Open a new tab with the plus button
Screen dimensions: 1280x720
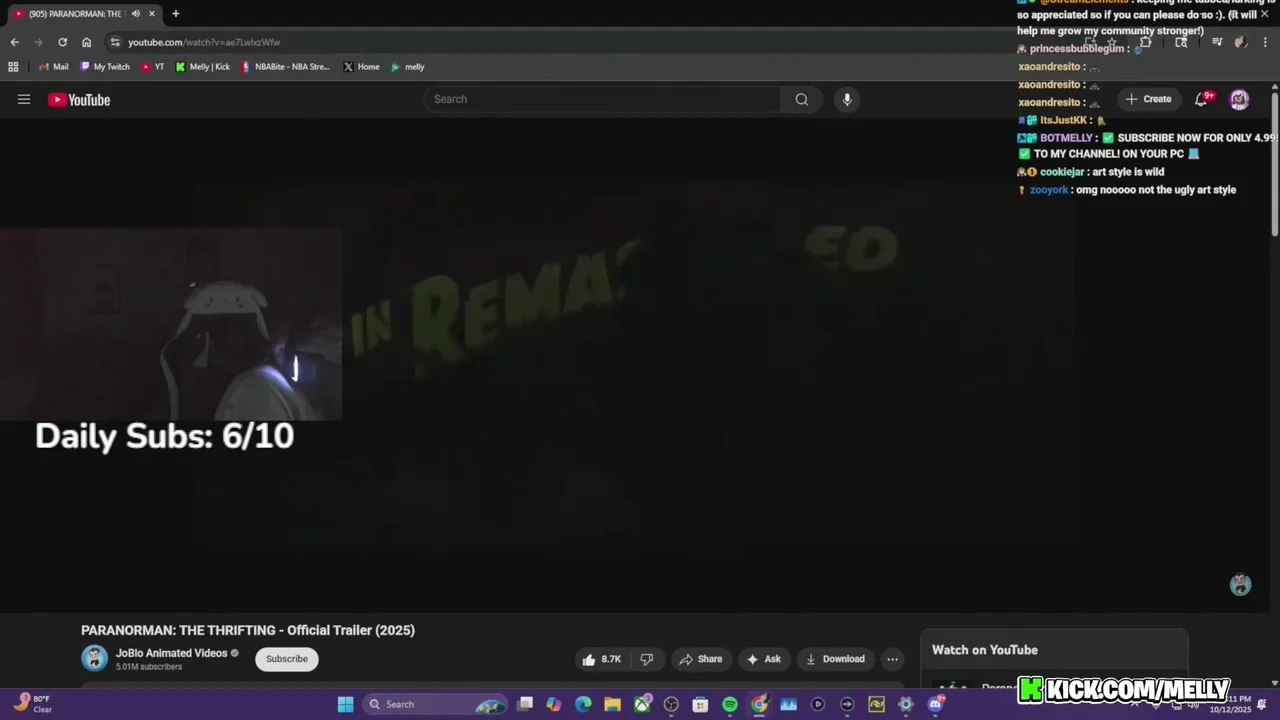pos(176,14)
